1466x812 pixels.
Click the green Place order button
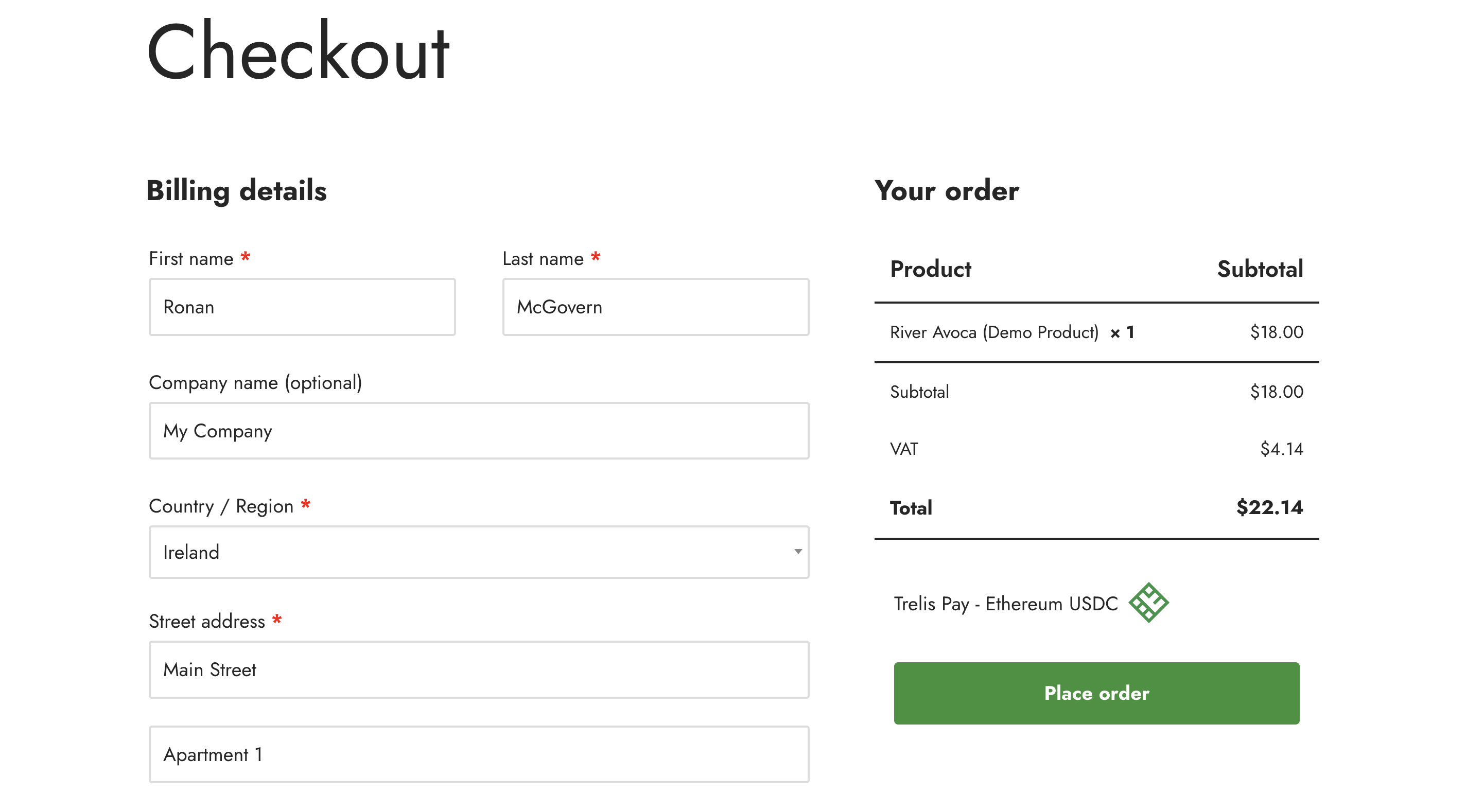[x=1096, y=693]
